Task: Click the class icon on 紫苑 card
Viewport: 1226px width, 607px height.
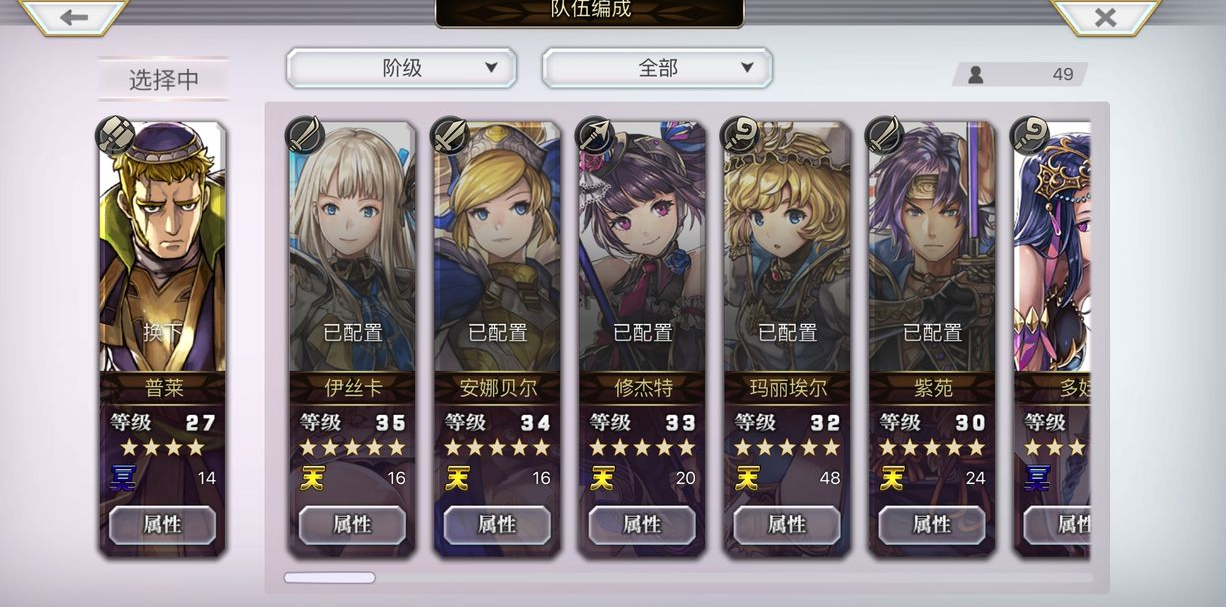Action: click(x=885, y=134)
